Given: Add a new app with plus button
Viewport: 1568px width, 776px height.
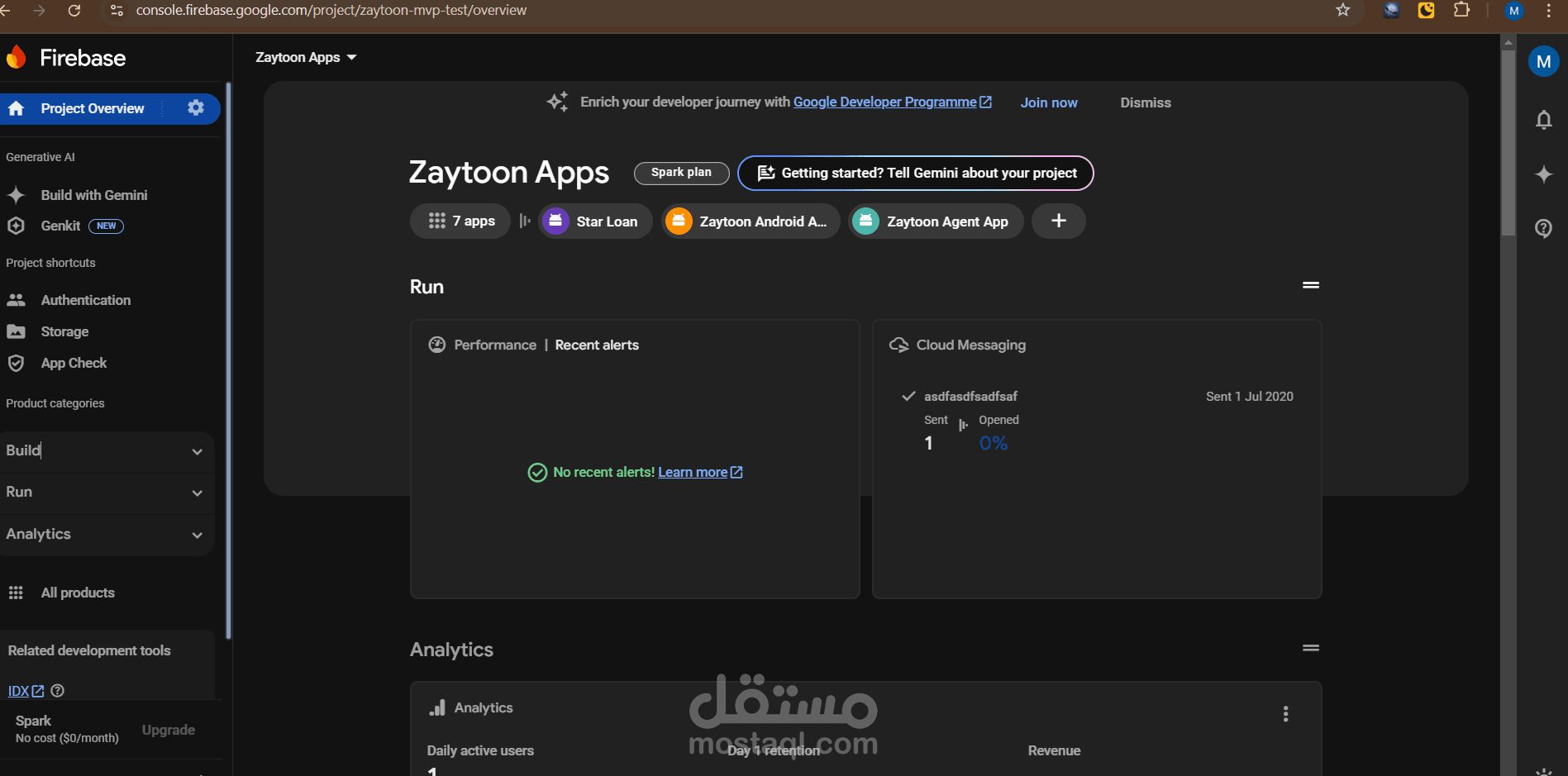Looking at the screenshot, I should coord(1059,221).
